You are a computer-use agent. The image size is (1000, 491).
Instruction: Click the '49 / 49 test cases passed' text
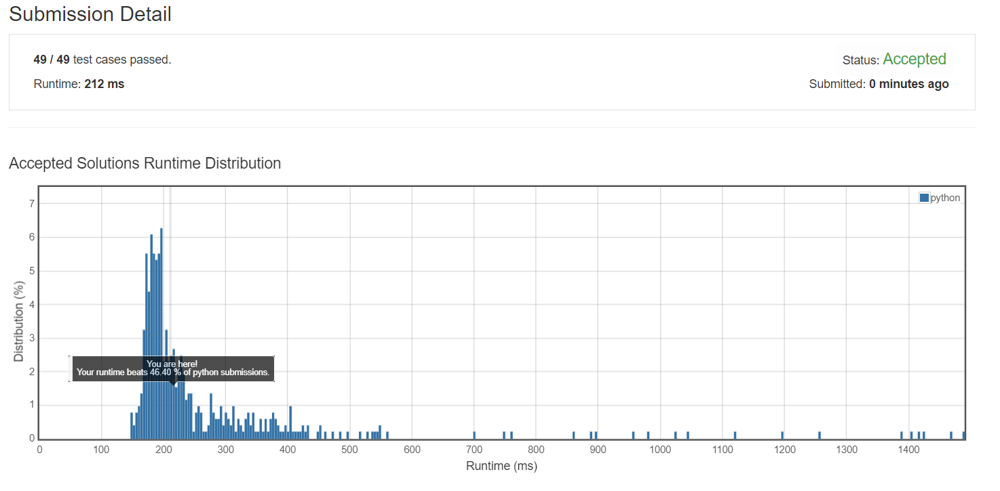pyautogui.click(x=102, y=60)
